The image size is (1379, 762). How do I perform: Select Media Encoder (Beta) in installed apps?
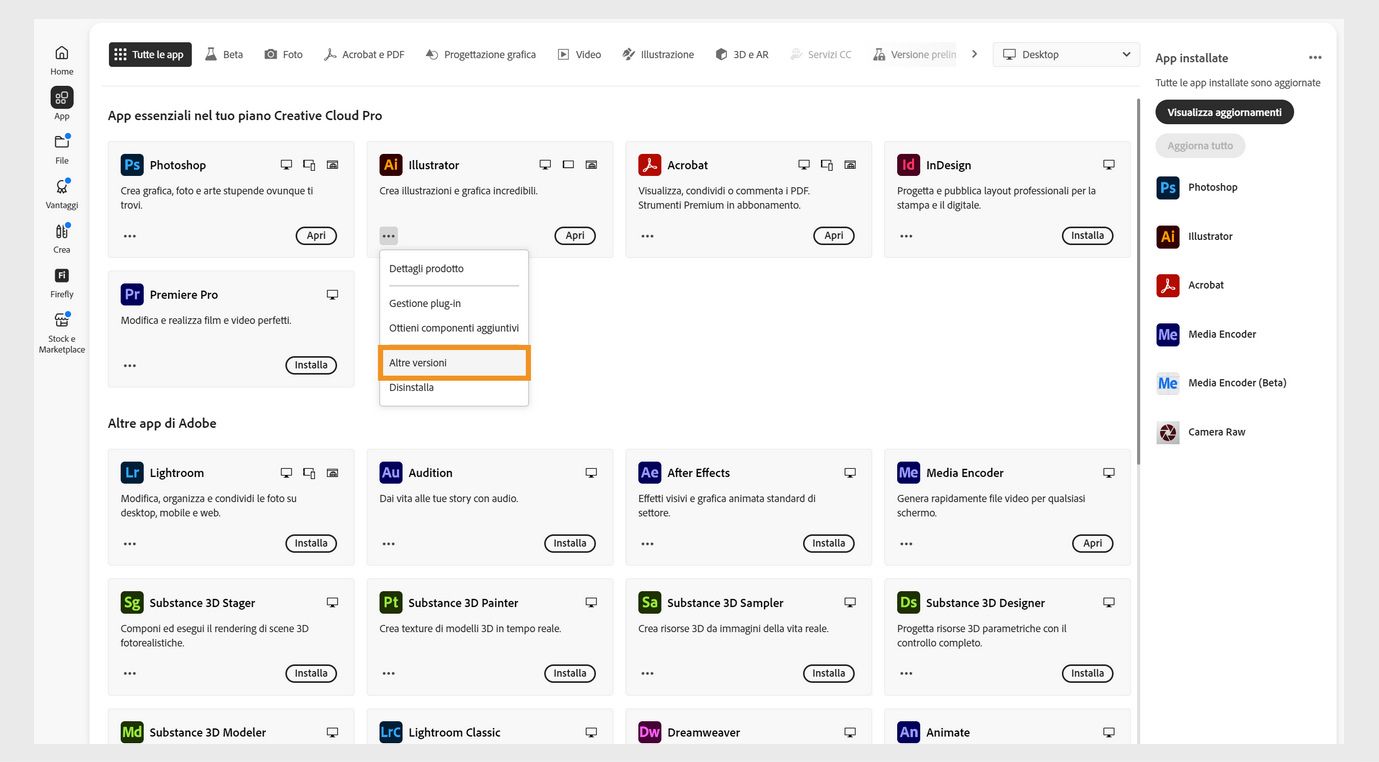tap(1222, 383)
